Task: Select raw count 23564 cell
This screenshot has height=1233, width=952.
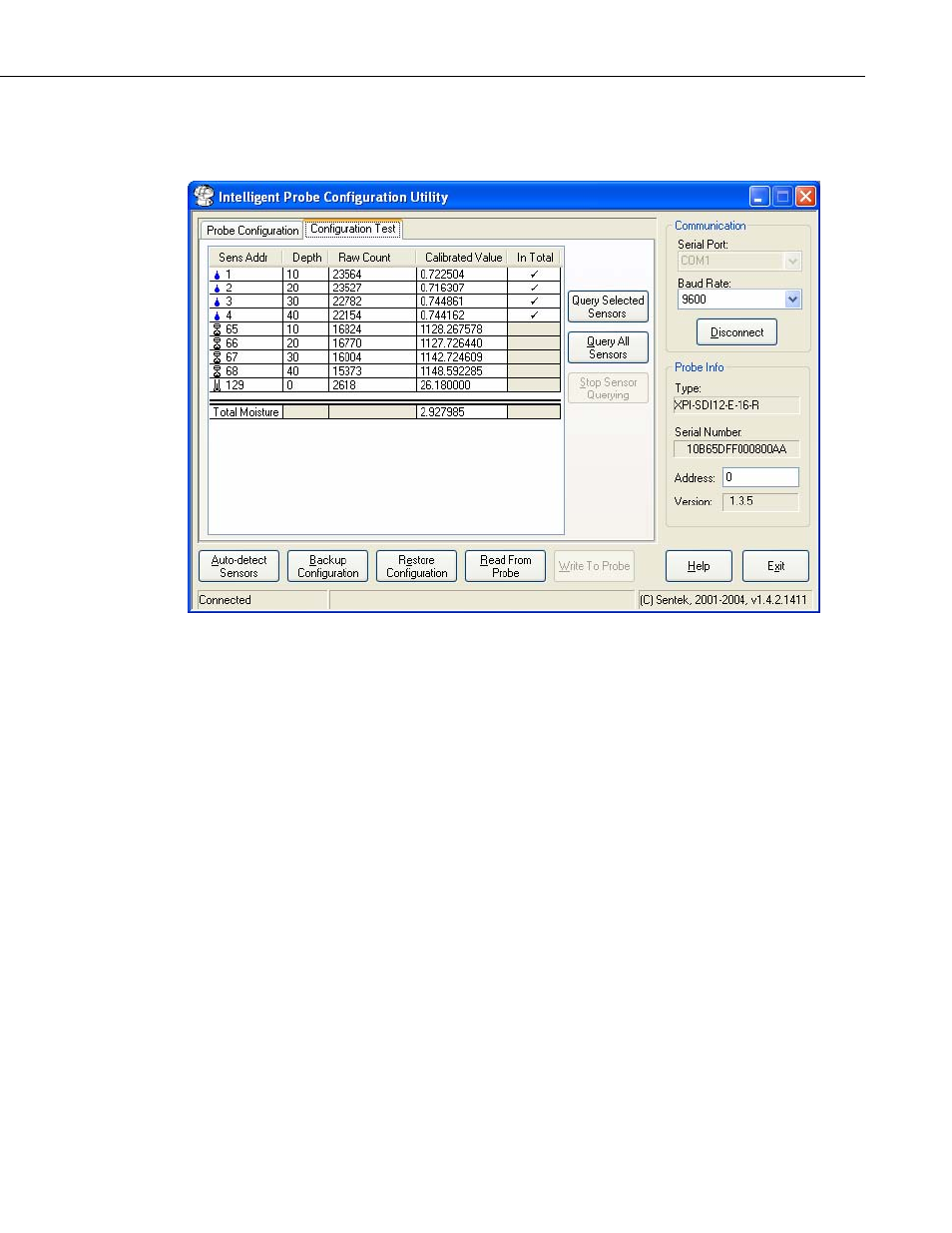Action: click(372, 274)
